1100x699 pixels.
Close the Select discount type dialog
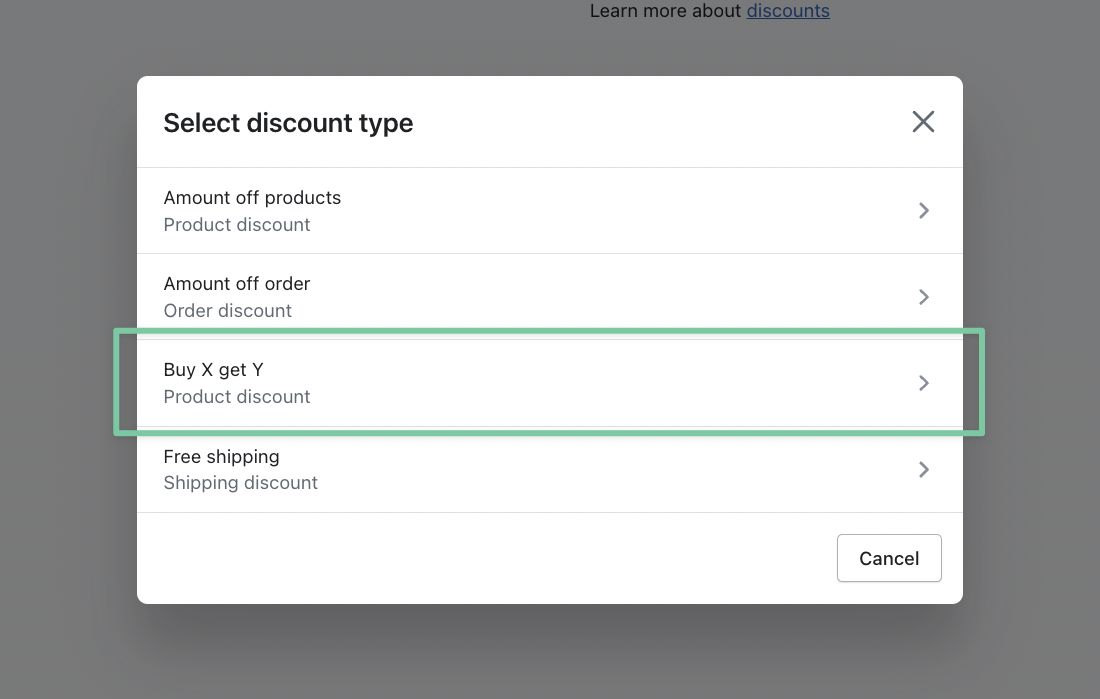923,122
